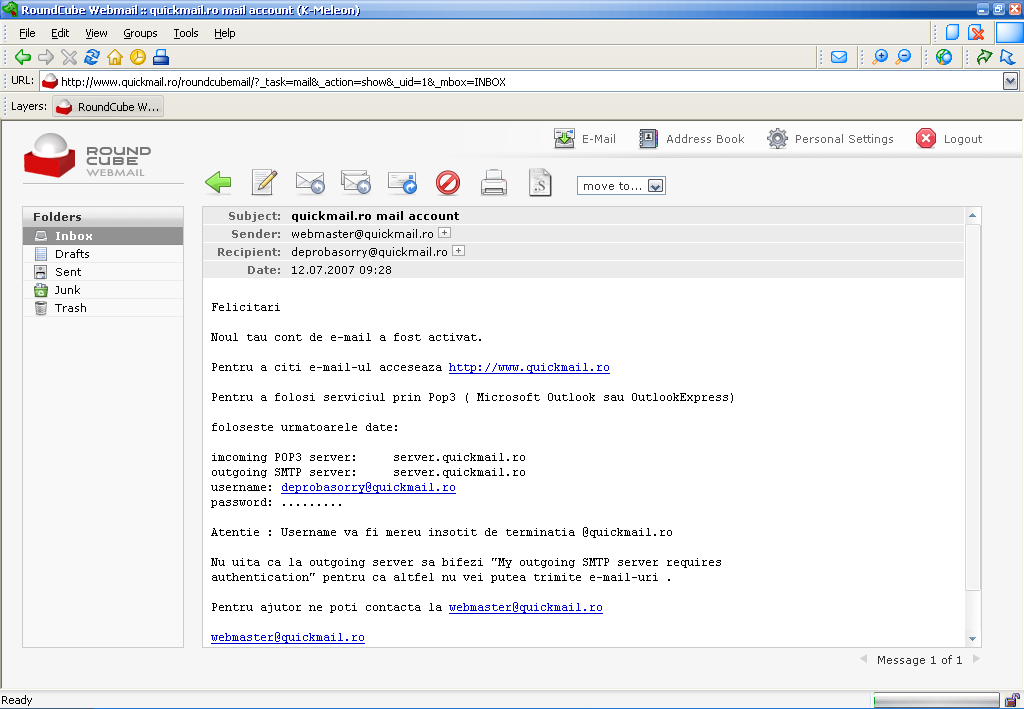Click the browser Forward arrow icon
This screenshot has height=709, width=1024.
click(x=46, y=57)
